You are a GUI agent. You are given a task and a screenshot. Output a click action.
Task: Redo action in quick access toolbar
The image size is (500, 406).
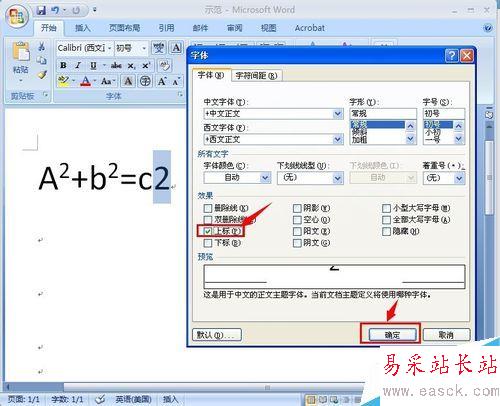[x=76, y=10]
